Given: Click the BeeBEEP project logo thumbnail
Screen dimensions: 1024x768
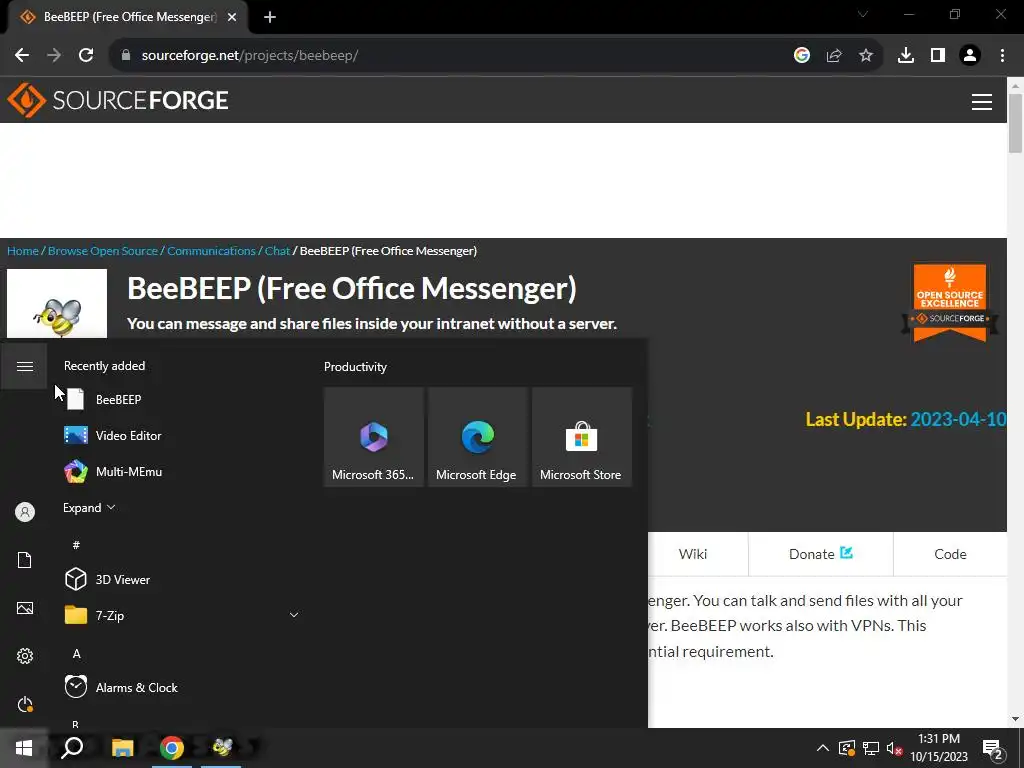Looking at the screenshot, I should tap(57, 304).
